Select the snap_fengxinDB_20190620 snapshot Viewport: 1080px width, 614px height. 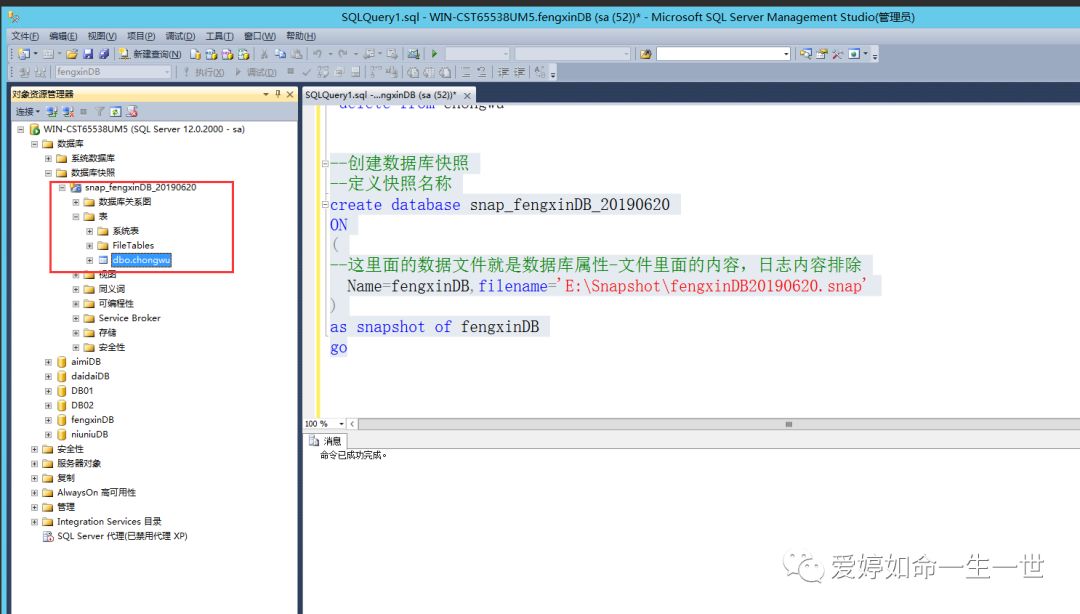pos(141,187)
